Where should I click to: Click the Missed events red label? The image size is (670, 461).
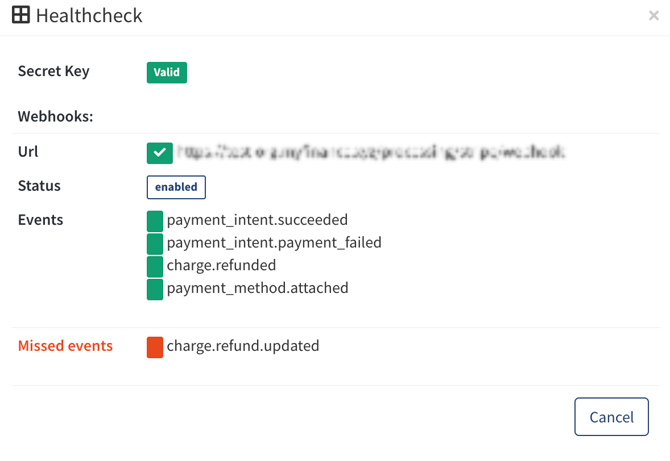(x=65, y=346)
